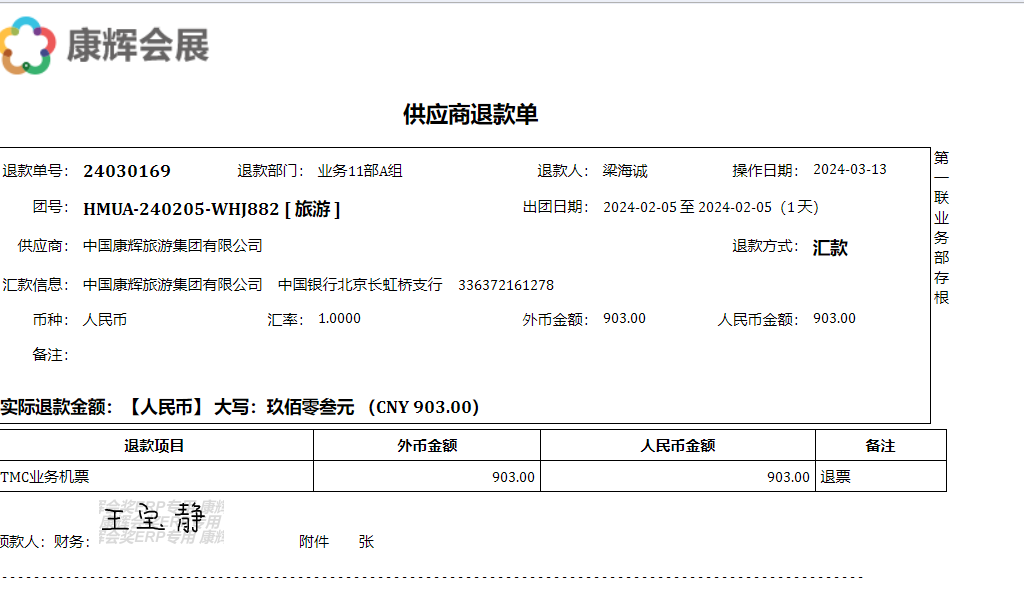Click the refund person name 梁海诚

(625, 171)
